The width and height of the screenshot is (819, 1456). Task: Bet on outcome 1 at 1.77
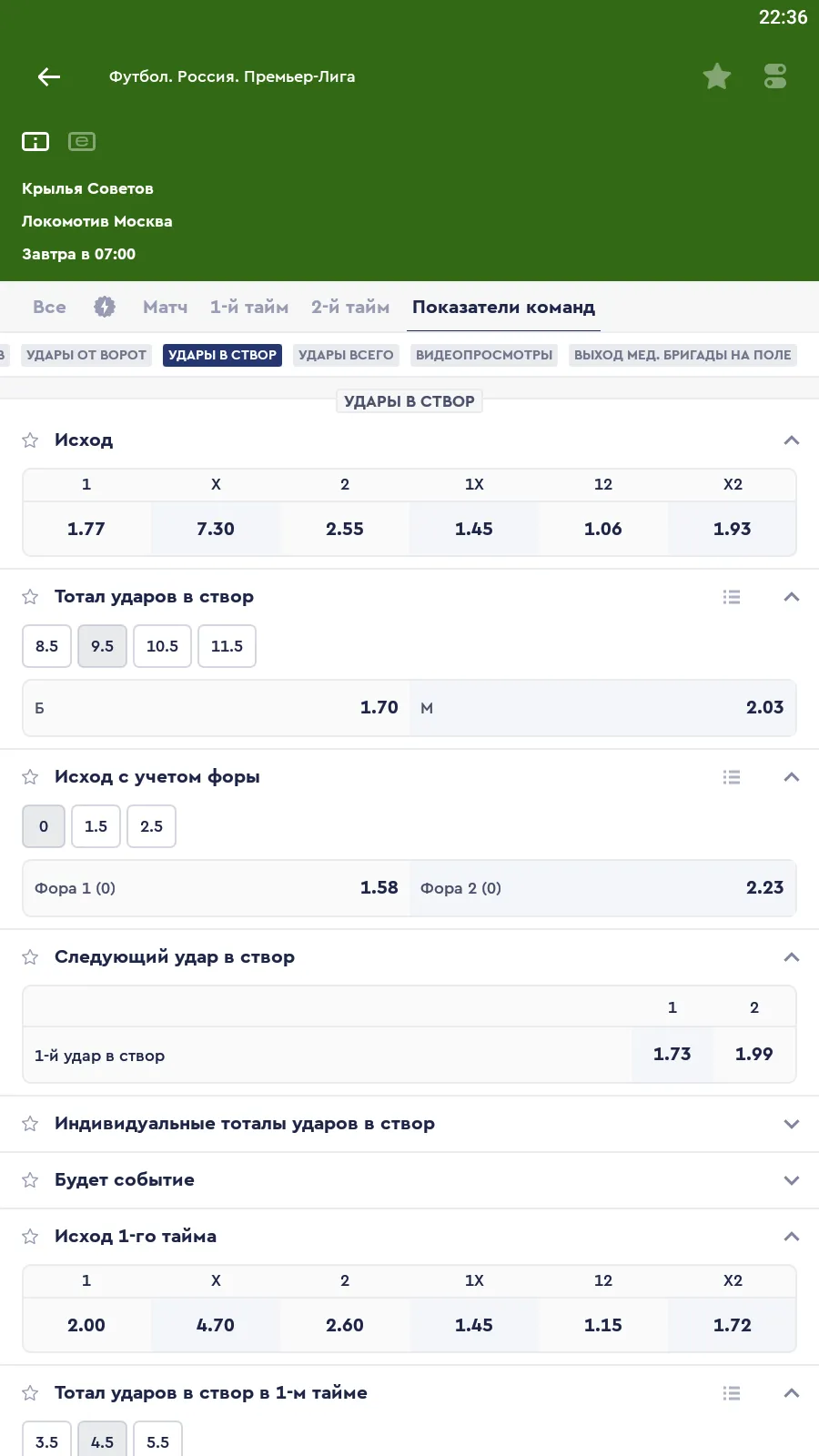click(x=86, y=529)
